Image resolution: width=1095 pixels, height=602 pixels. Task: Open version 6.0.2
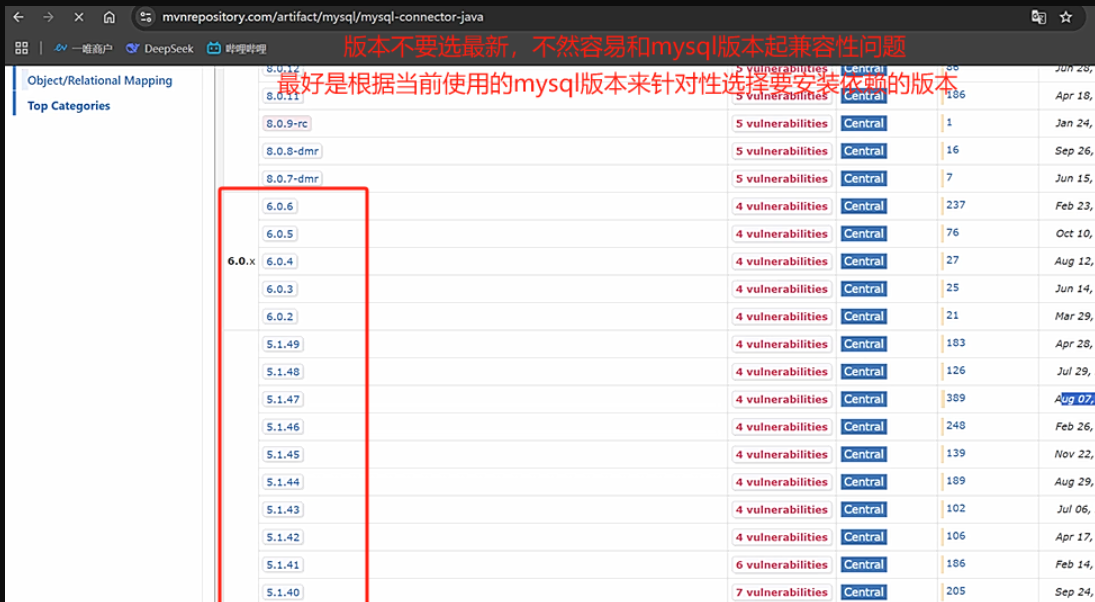tap(279, 316)
